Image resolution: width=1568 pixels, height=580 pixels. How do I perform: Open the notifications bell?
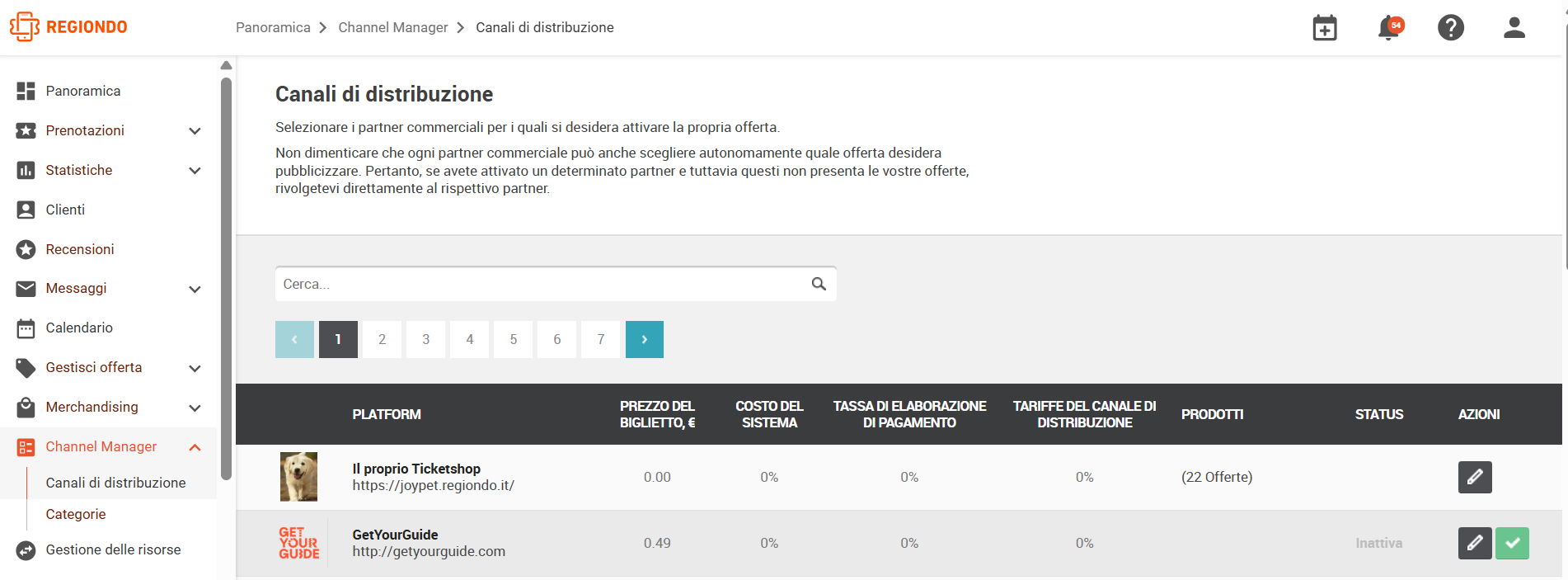point(1389,28)
